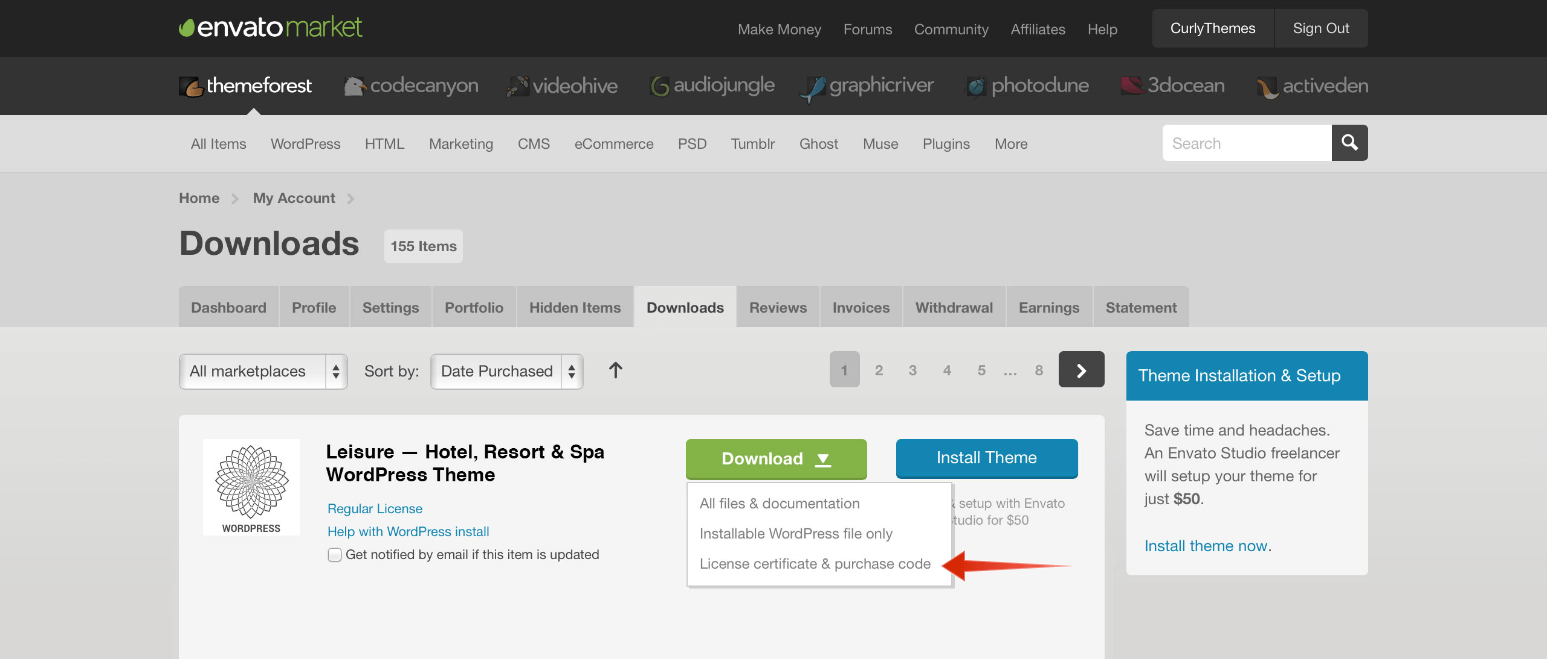This screenshot has height=659, width=1547.
Task: Open the Forums link
Action: pos(868,29)
